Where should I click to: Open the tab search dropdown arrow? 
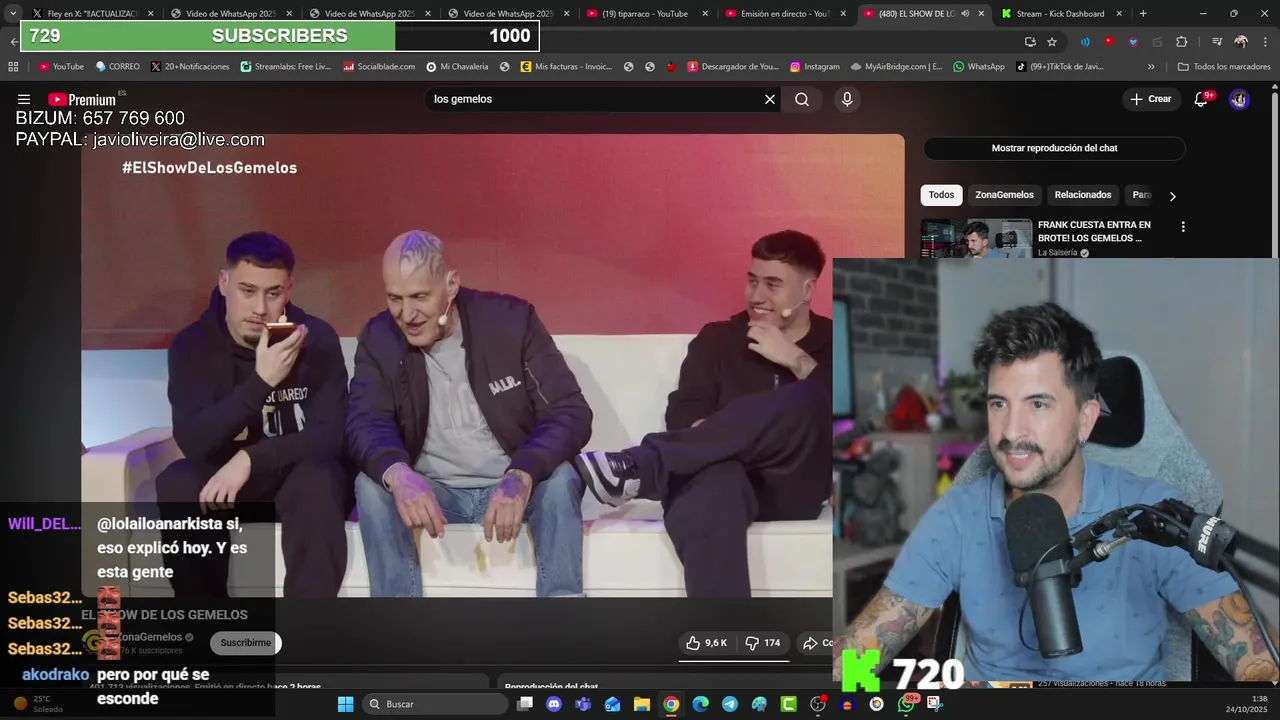13,14
